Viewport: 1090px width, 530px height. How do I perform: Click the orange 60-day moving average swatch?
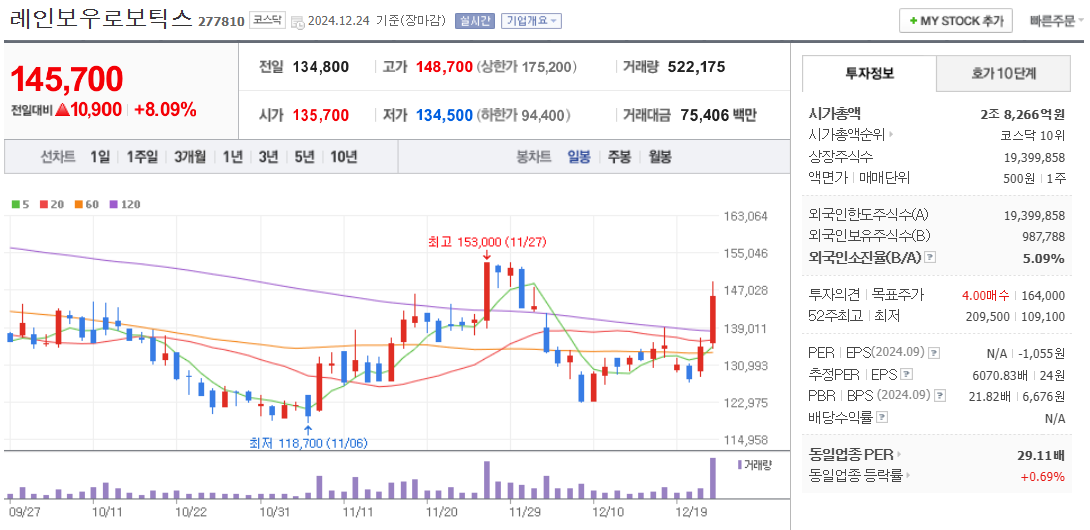(x=79, y=204)
